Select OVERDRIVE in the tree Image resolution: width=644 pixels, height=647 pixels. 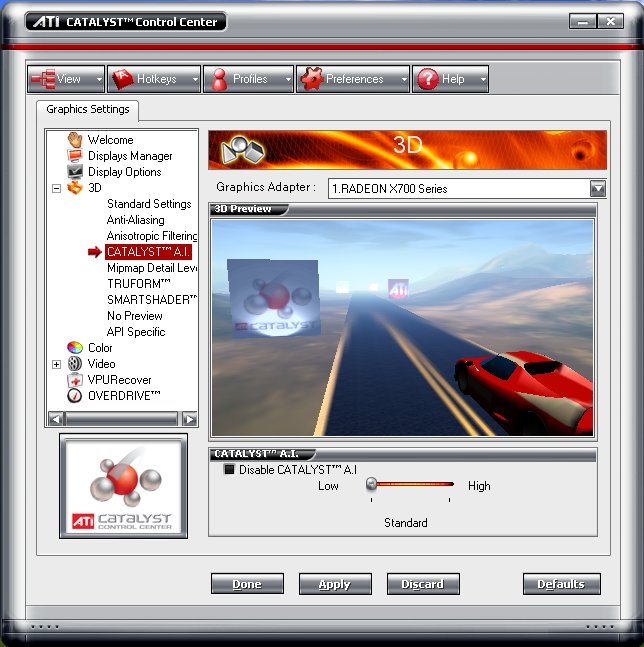point(124,396)
